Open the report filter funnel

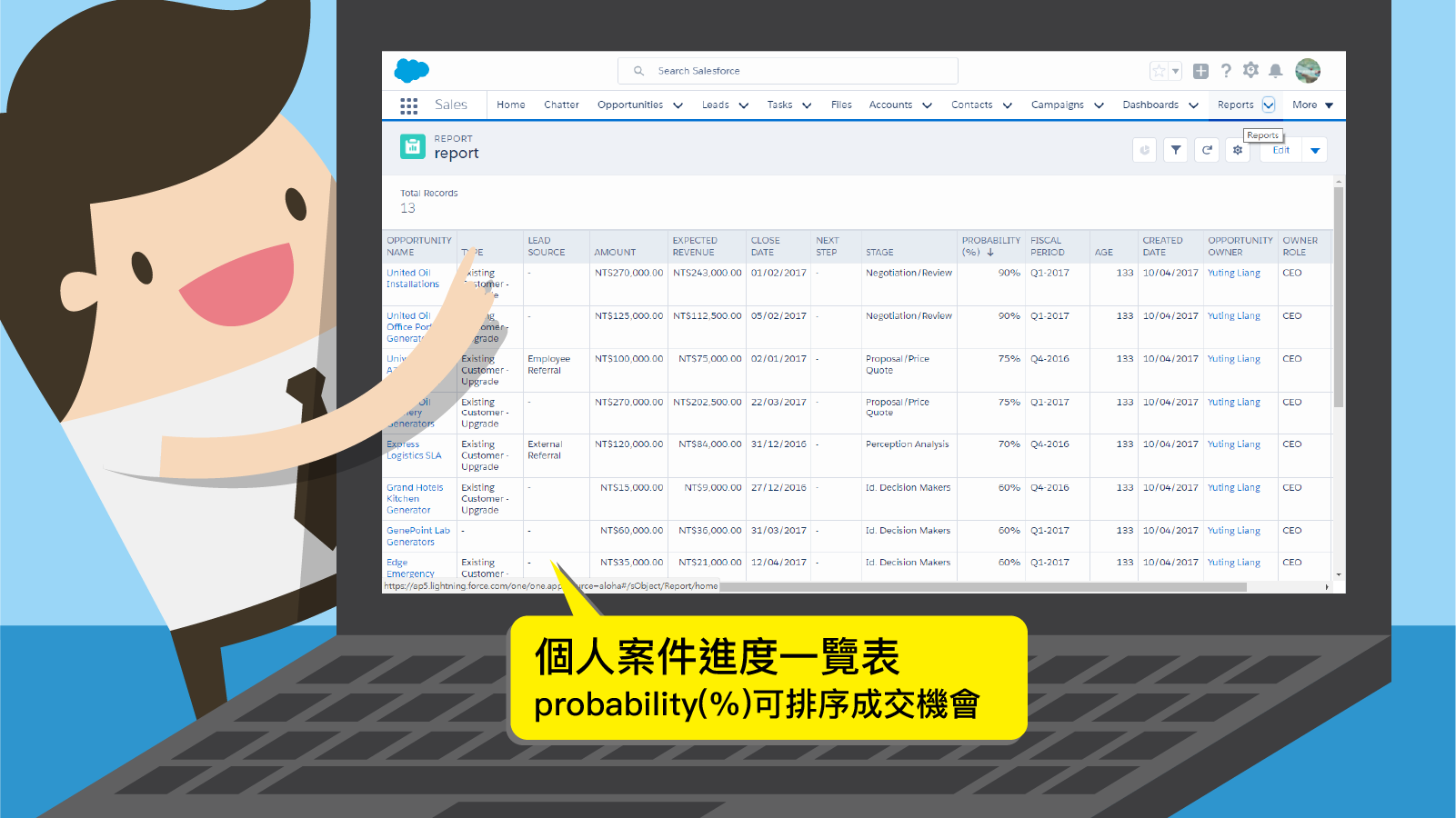tap(1176, 150)
